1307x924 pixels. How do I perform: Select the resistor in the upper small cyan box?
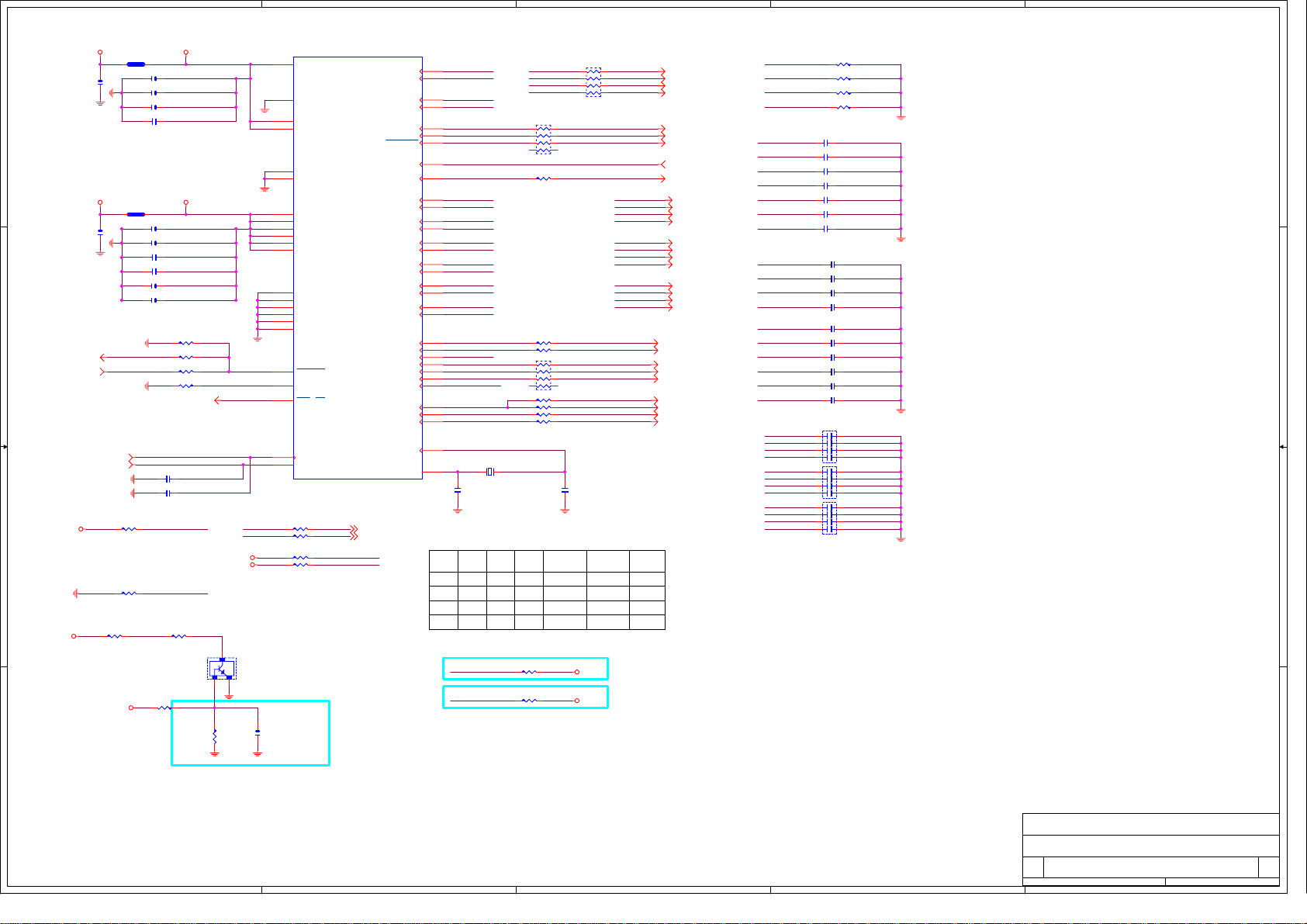point(529,672)
